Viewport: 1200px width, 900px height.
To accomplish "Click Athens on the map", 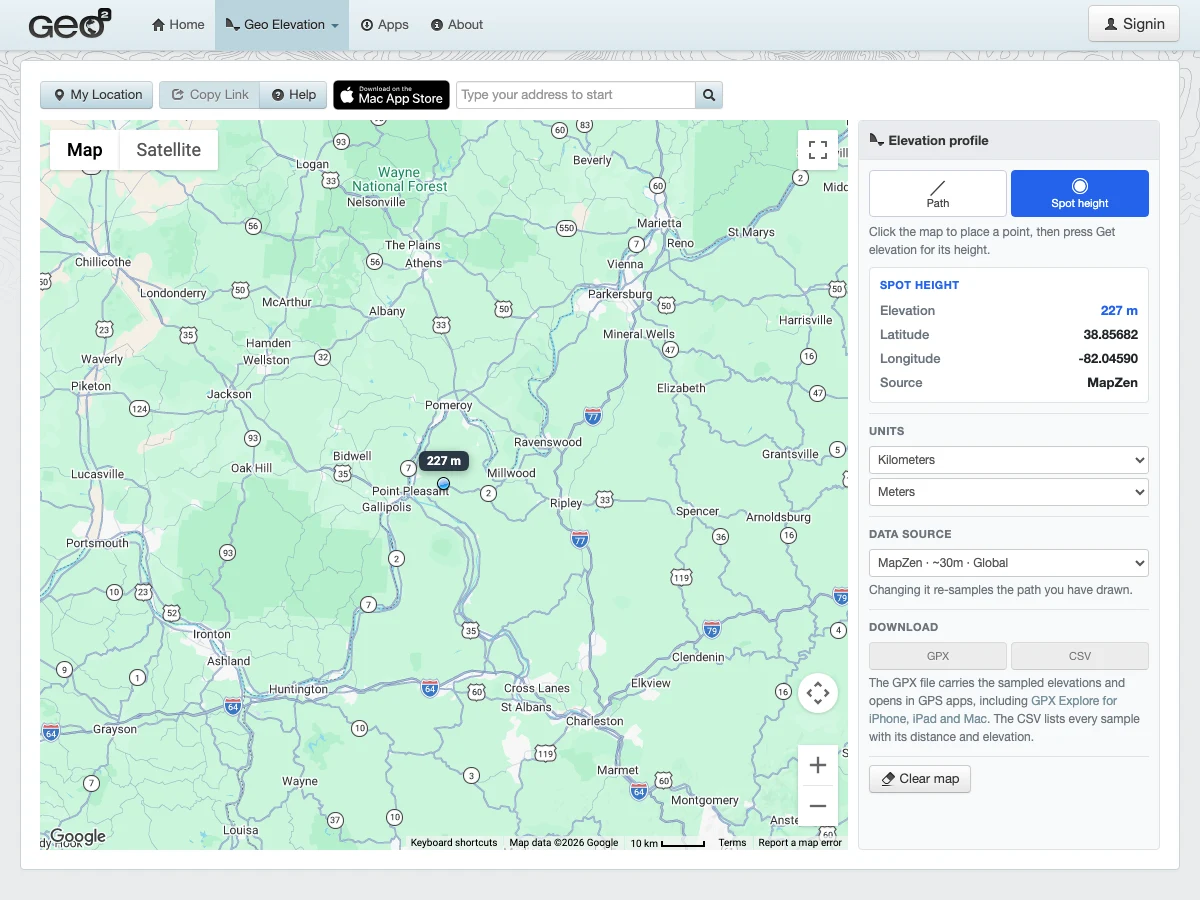I will pyautogui.click(x=423, y=263).
